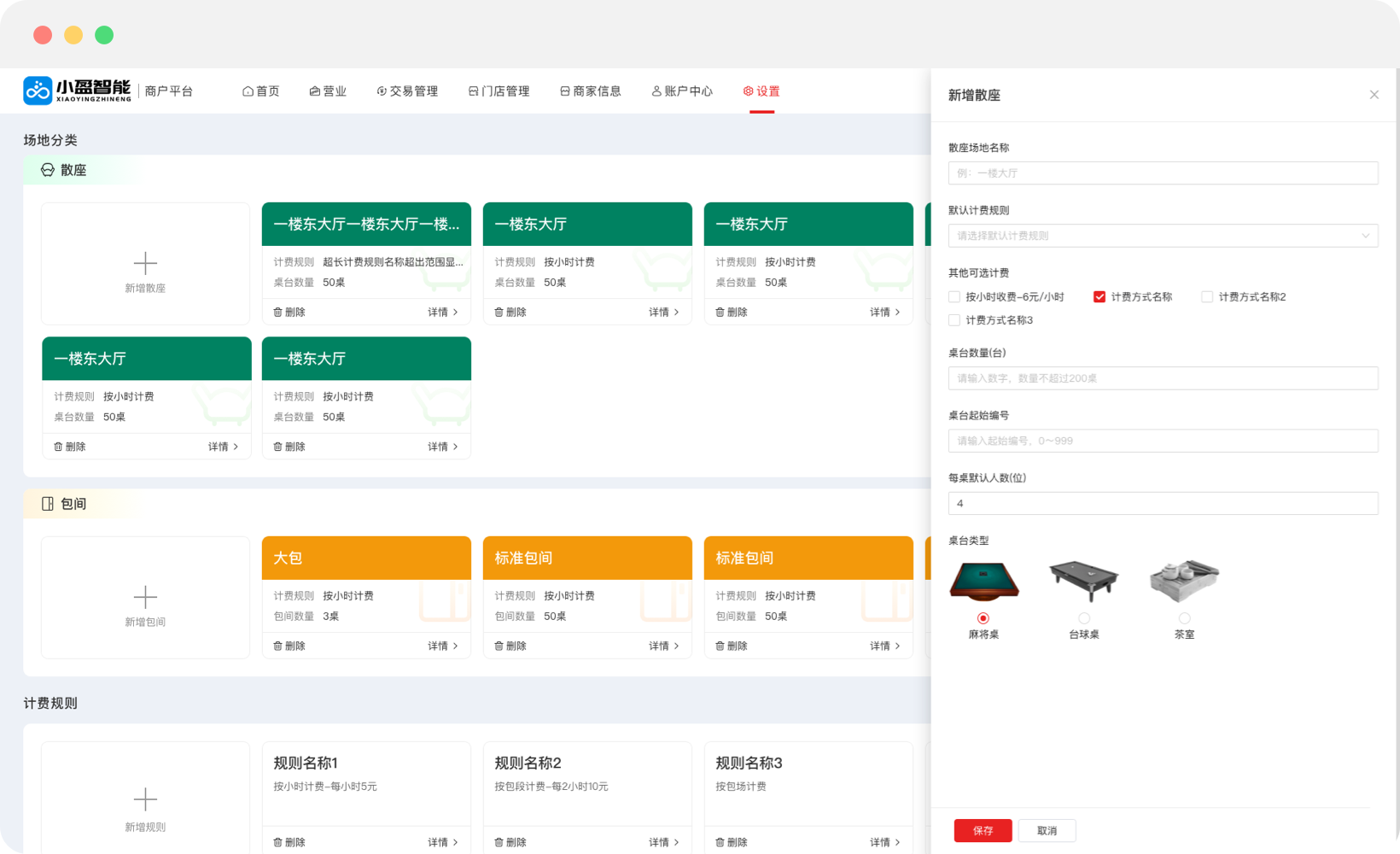
Task: Open 交易管理 via its clock icon
Action: [380, 91]
